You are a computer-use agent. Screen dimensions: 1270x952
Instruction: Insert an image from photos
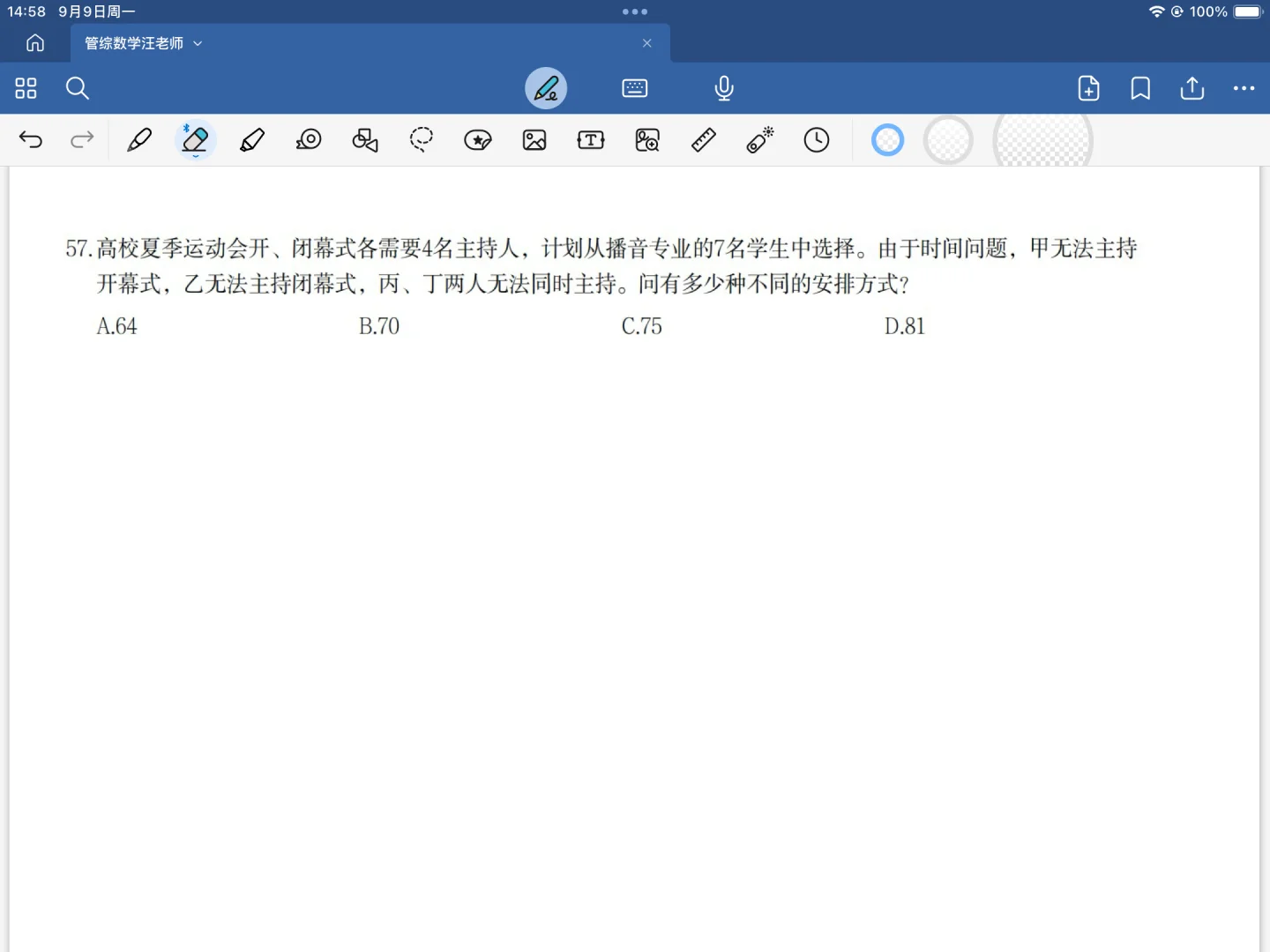click(534, 139)
